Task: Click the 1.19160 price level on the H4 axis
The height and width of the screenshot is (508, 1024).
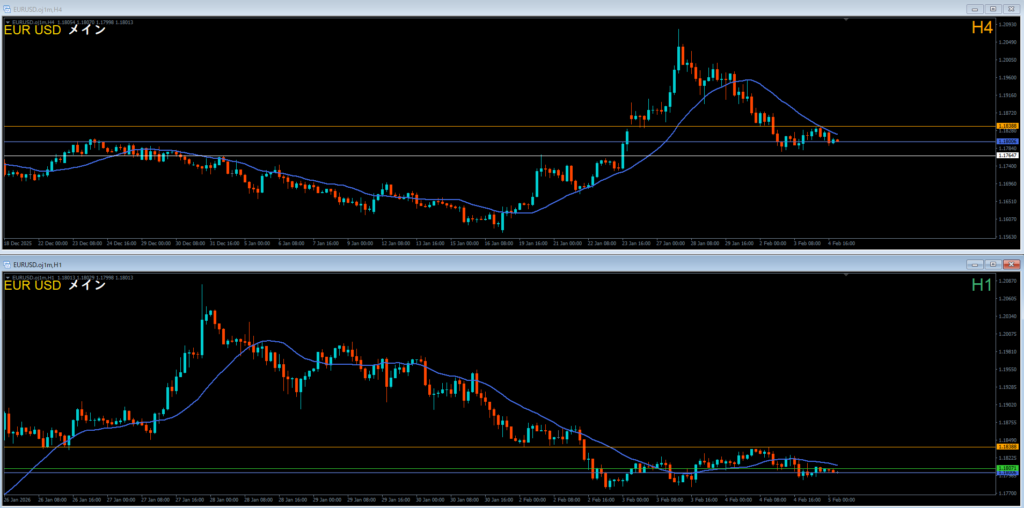Action: tap(1007, 95)
